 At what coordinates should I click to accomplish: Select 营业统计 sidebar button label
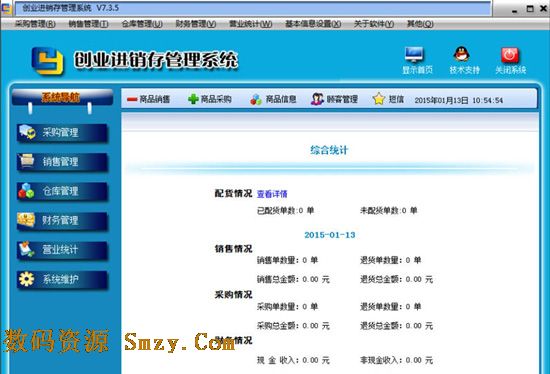pyautogui.click(x=60, y=250)
